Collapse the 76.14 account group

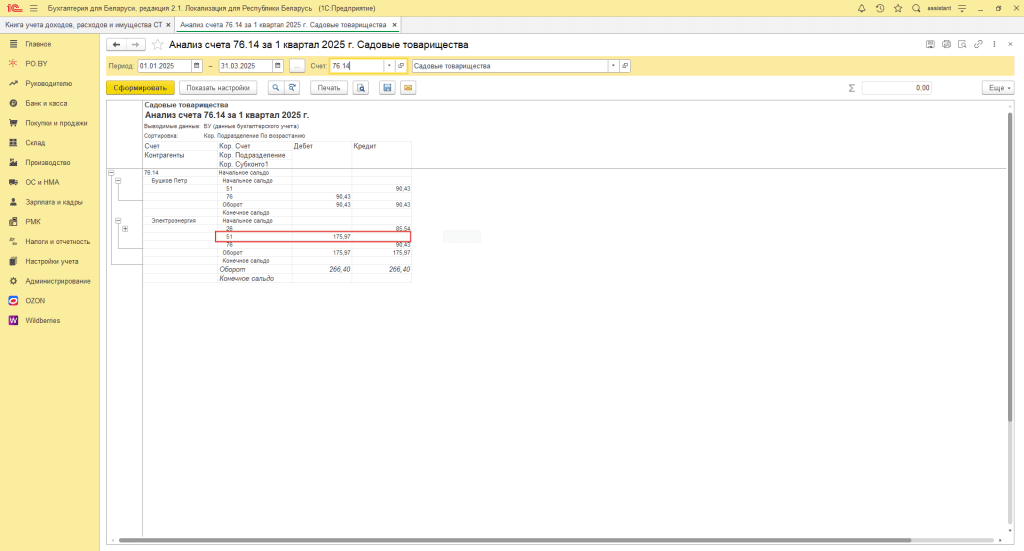pos(111,173)
